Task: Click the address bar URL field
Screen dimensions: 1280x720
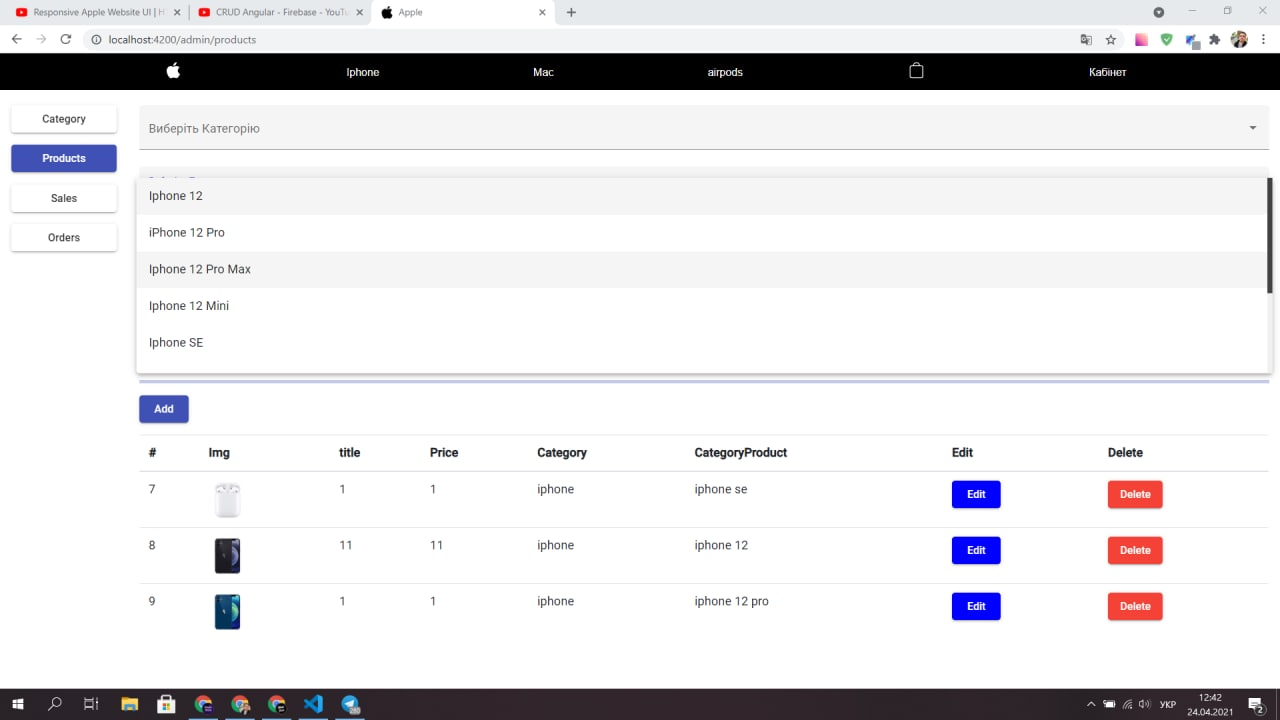Action: pyautogui.click(x=580, y=40)
